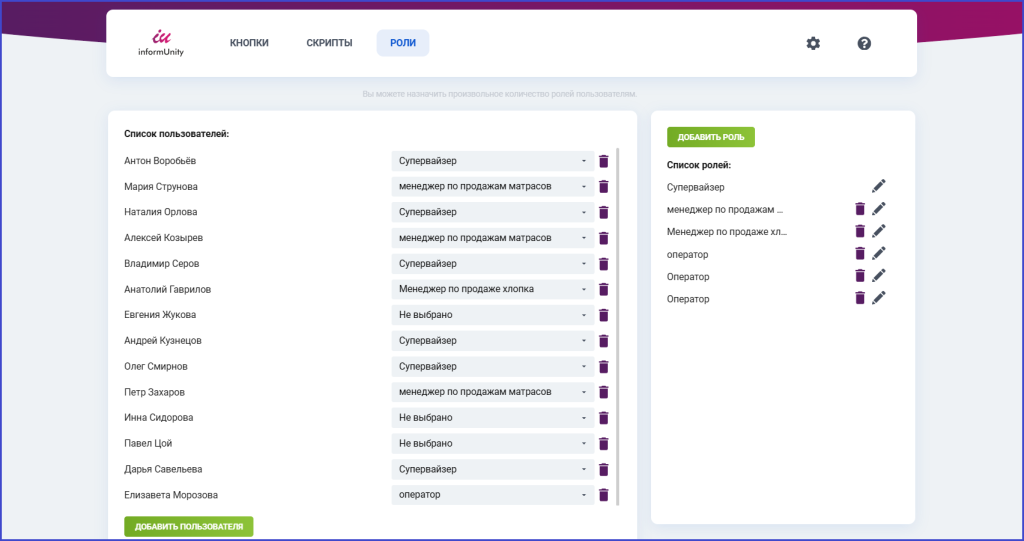Viewport: 1024px width, 541px height.
Task: Switch to the Скрипты tab
Action: 329,43
